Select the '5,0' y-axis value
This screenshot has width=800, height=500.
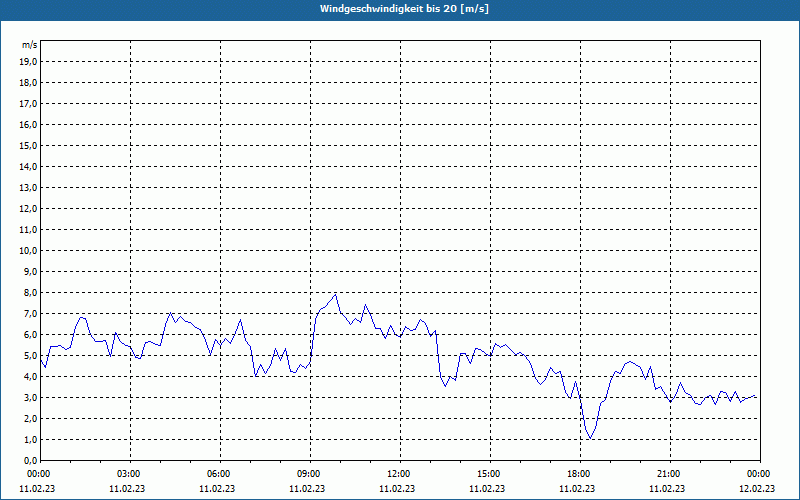(x=31, y=356)
